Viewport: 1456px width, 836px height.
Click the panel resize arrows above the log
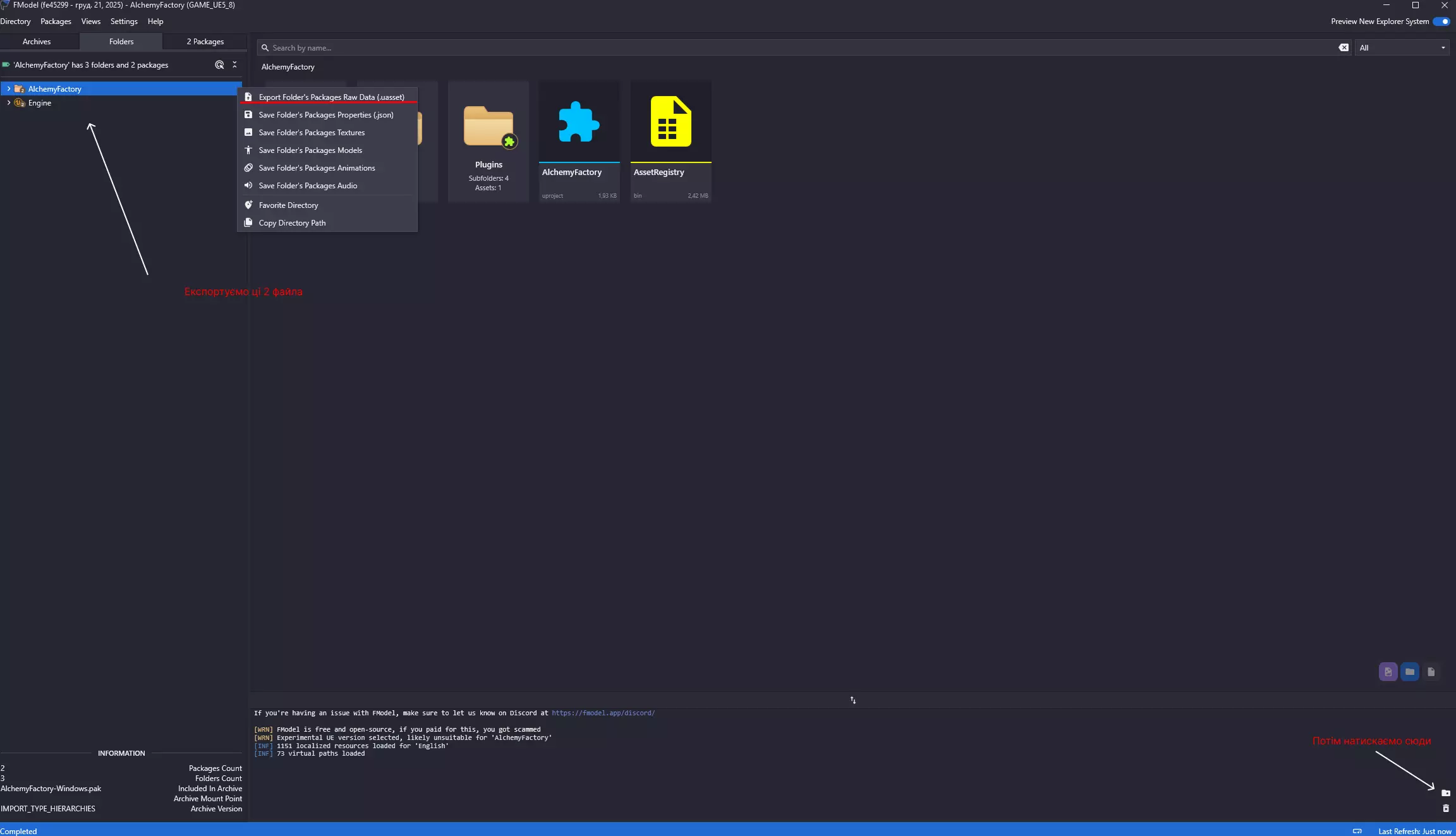coord(852,700)
